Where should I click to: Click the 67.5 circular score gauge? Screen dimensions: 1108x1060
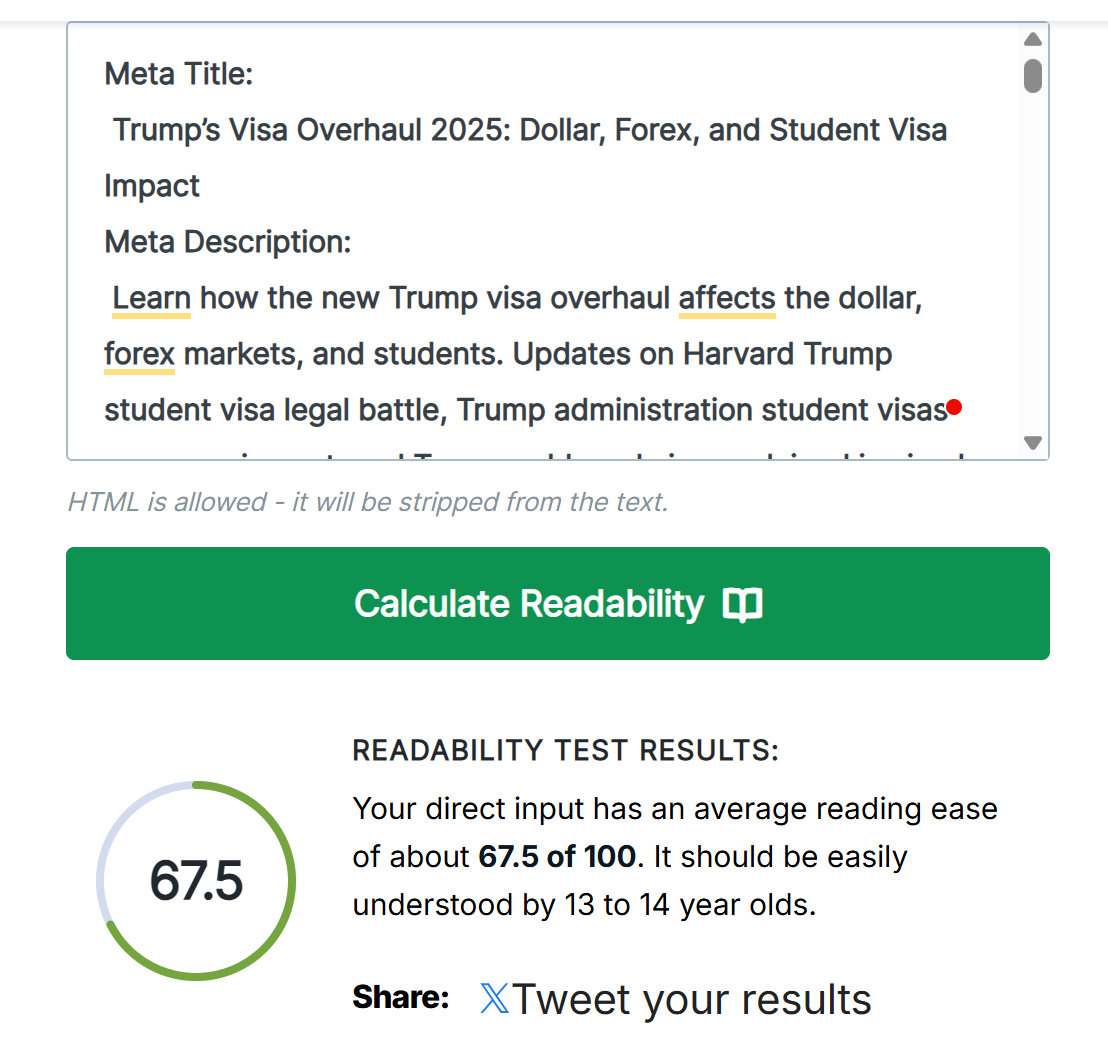pos(196,880)
